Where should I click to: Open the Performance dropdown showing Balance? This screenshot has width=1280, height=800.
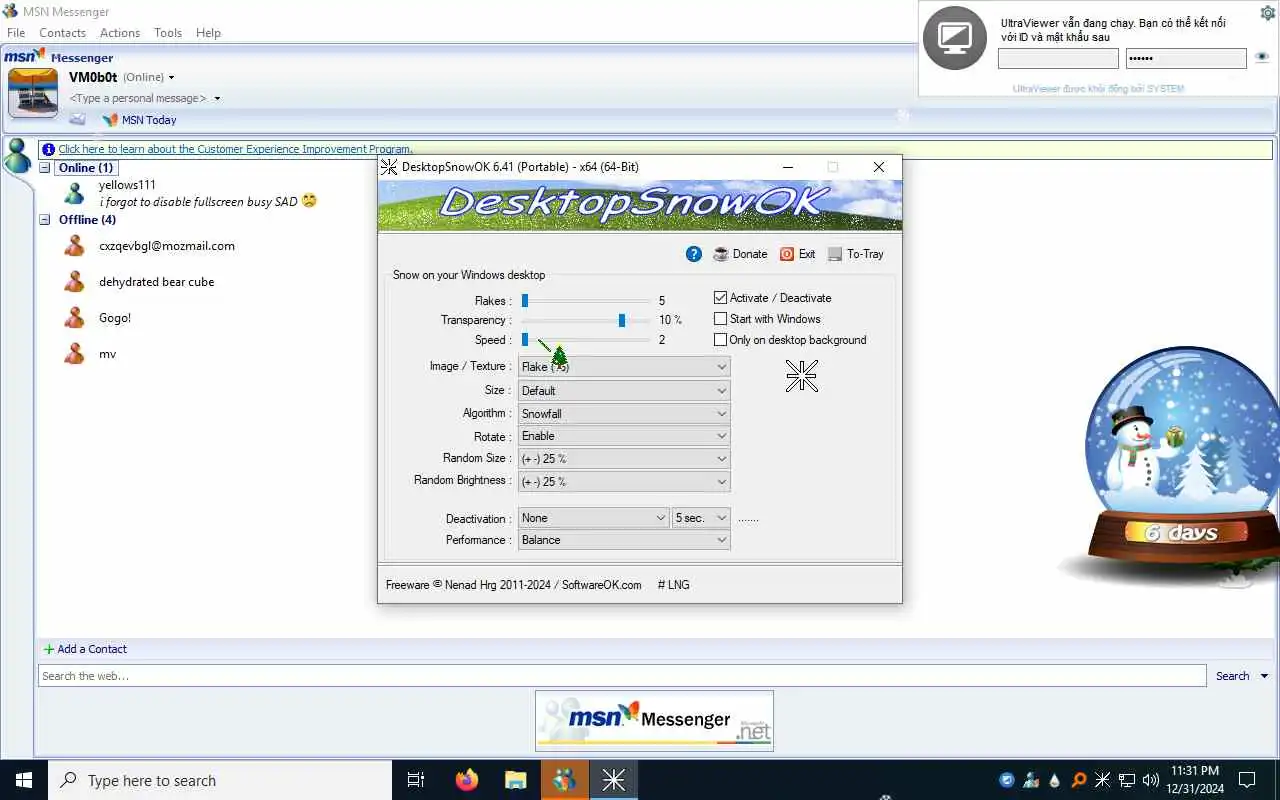[624, 540]
